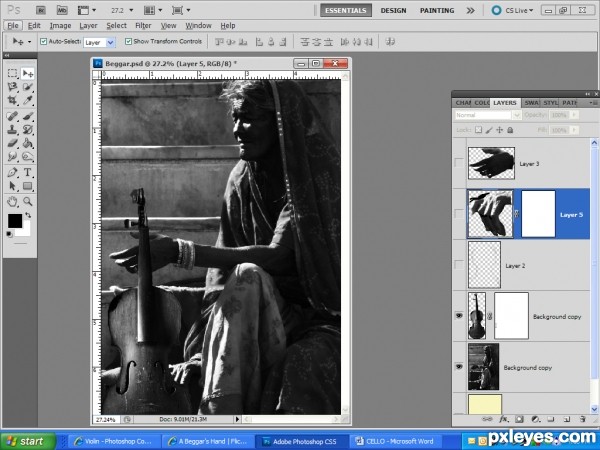The width and height of the screenshot is (600, 450).
Task: Select the Rectangular Marquee tool
Action: pos(13,73)
